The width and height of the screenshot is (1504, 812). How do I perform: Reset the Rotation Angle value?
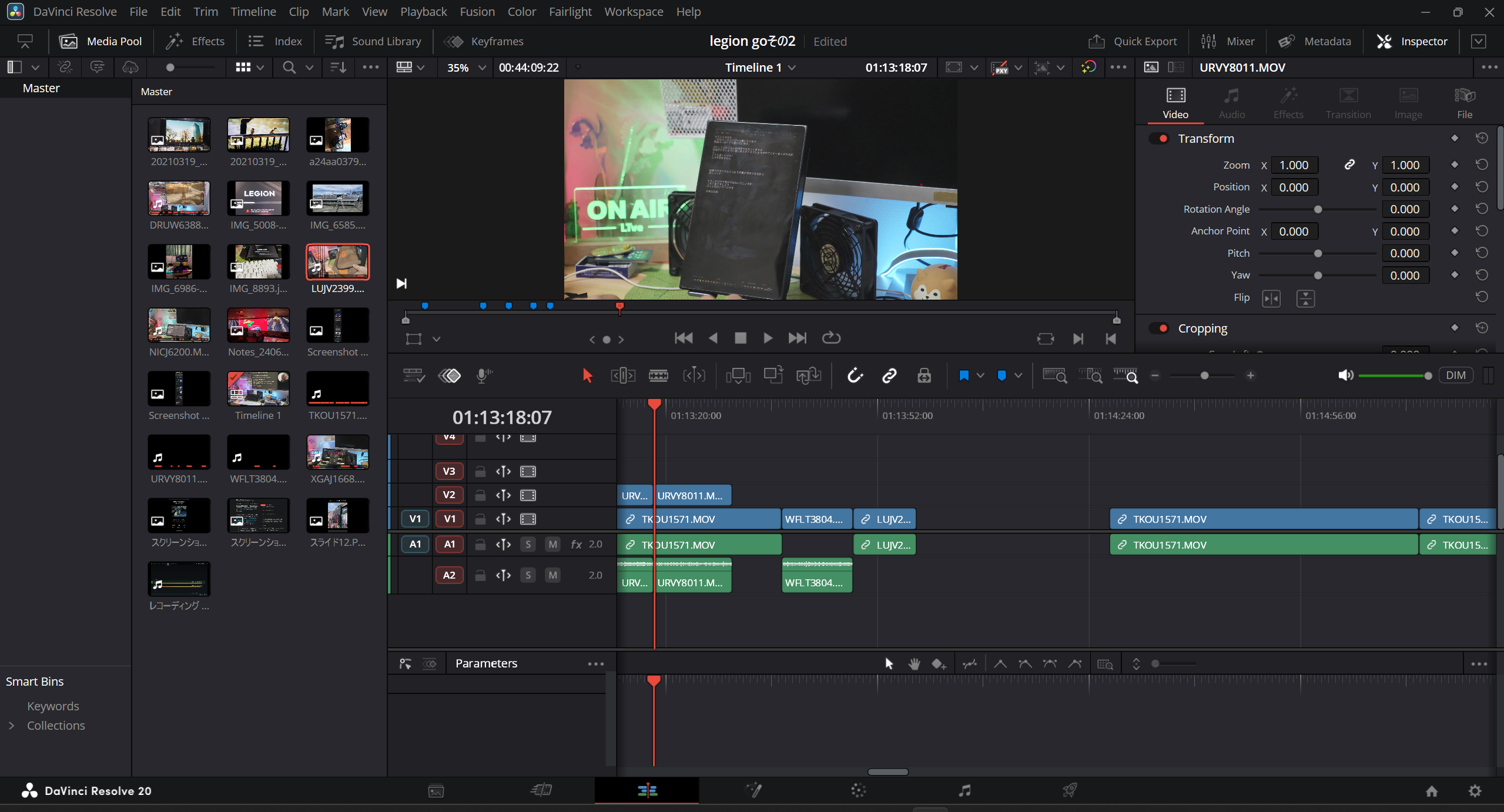tap(1482, 209)
